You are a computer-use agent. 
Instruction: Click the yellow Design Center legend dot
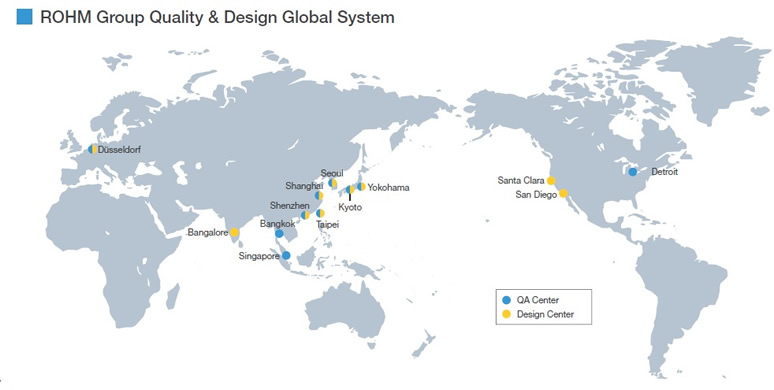(506, 314)
